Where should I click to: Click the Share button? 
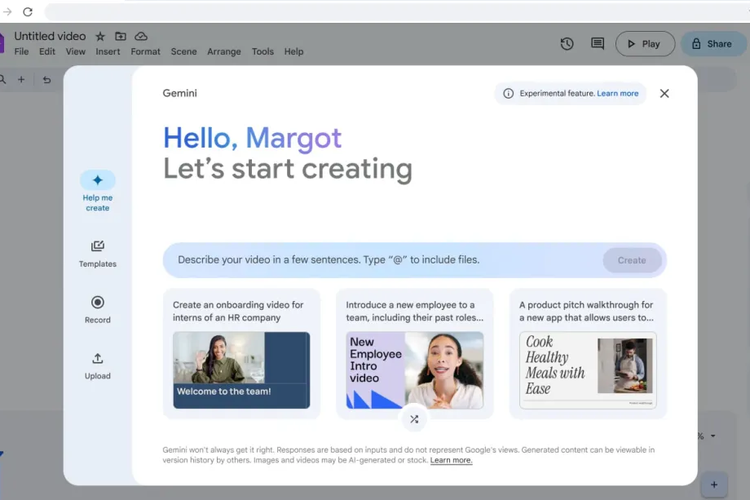point(713,44)
